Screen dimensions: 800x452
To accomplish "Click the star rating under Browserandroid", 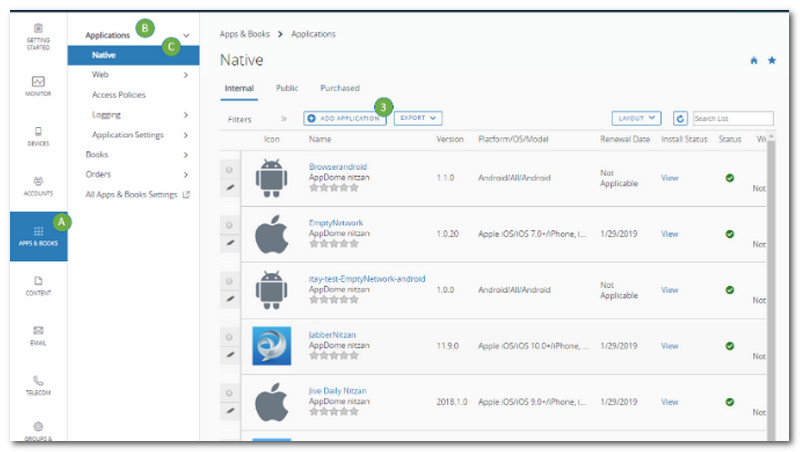I will 334,188.
